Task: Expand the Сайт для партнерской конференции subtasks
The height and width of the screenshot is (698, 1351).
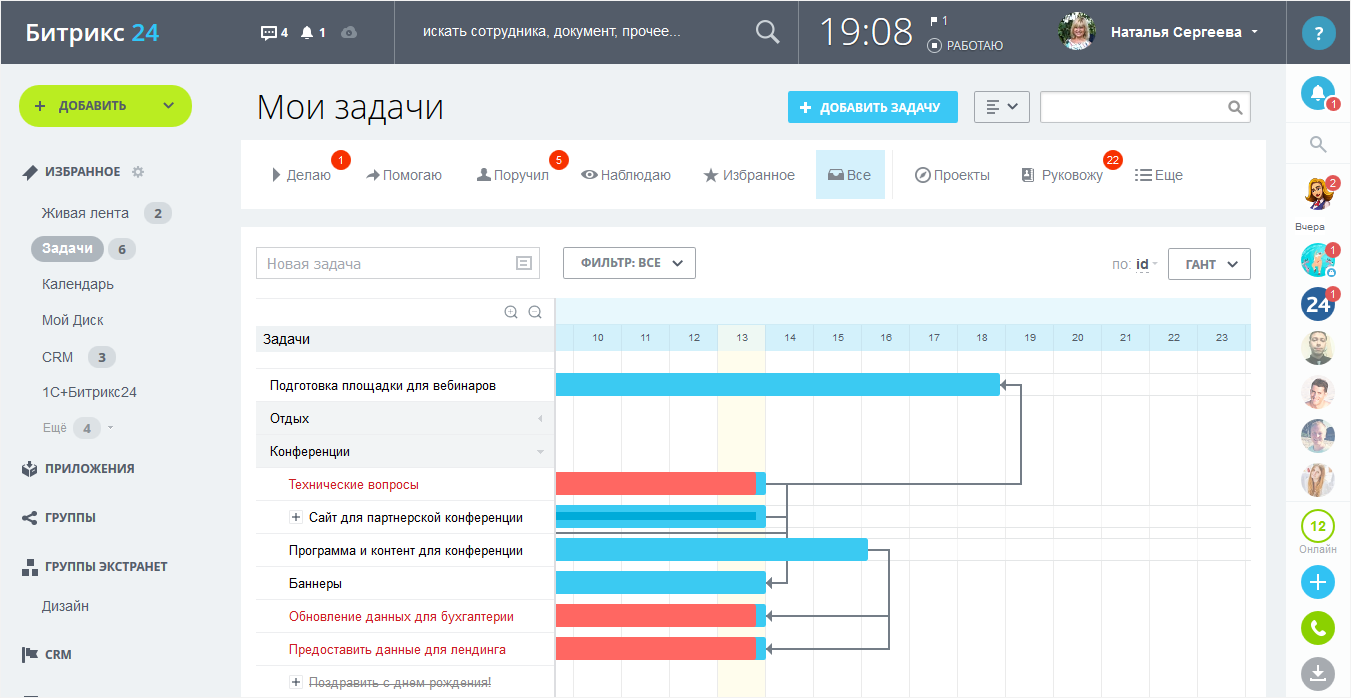Action: [295, 518]
